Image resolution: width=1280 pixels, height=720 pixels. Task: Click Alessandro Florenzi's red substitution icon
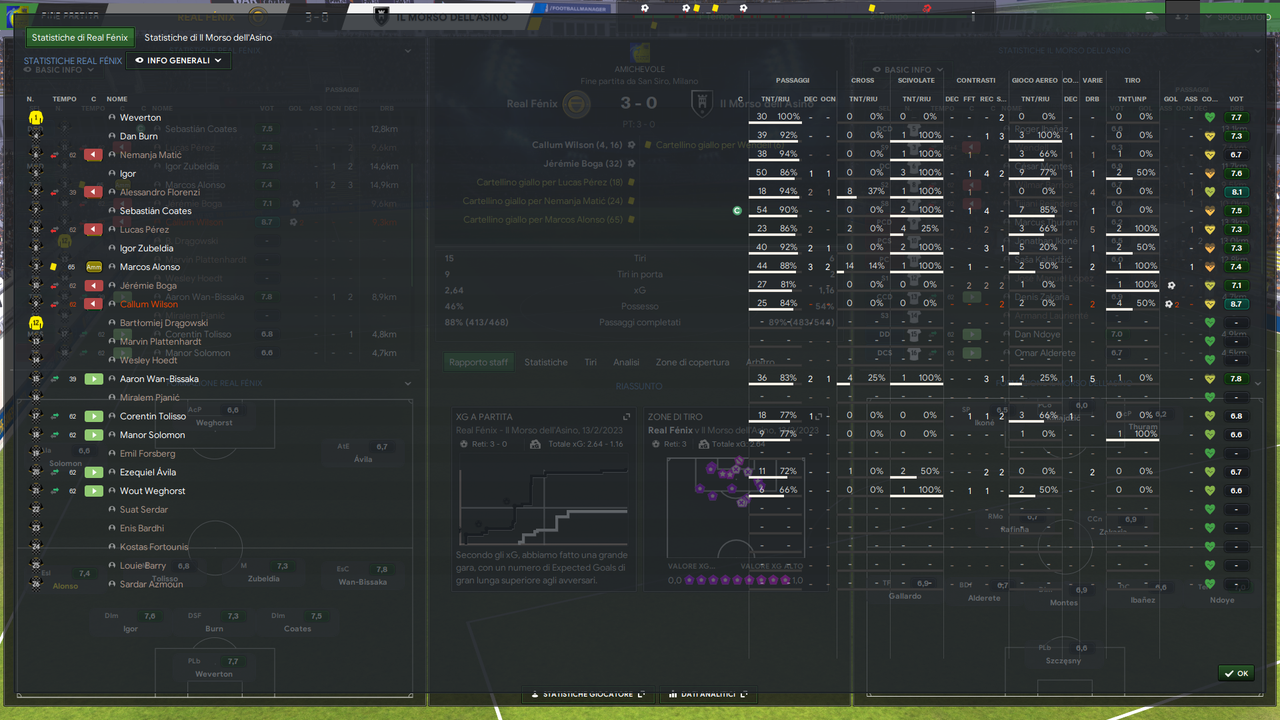tap(94, 192)
